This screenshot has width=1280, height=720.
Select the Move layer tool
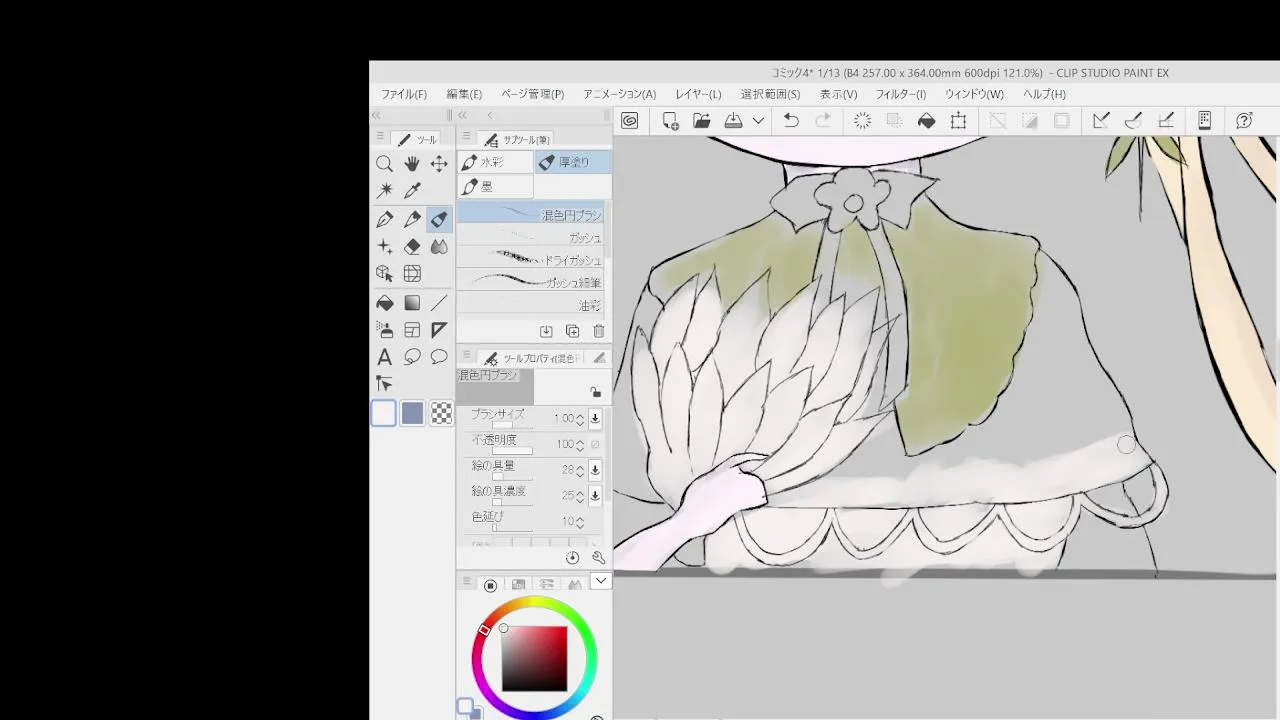pos(439,164)
